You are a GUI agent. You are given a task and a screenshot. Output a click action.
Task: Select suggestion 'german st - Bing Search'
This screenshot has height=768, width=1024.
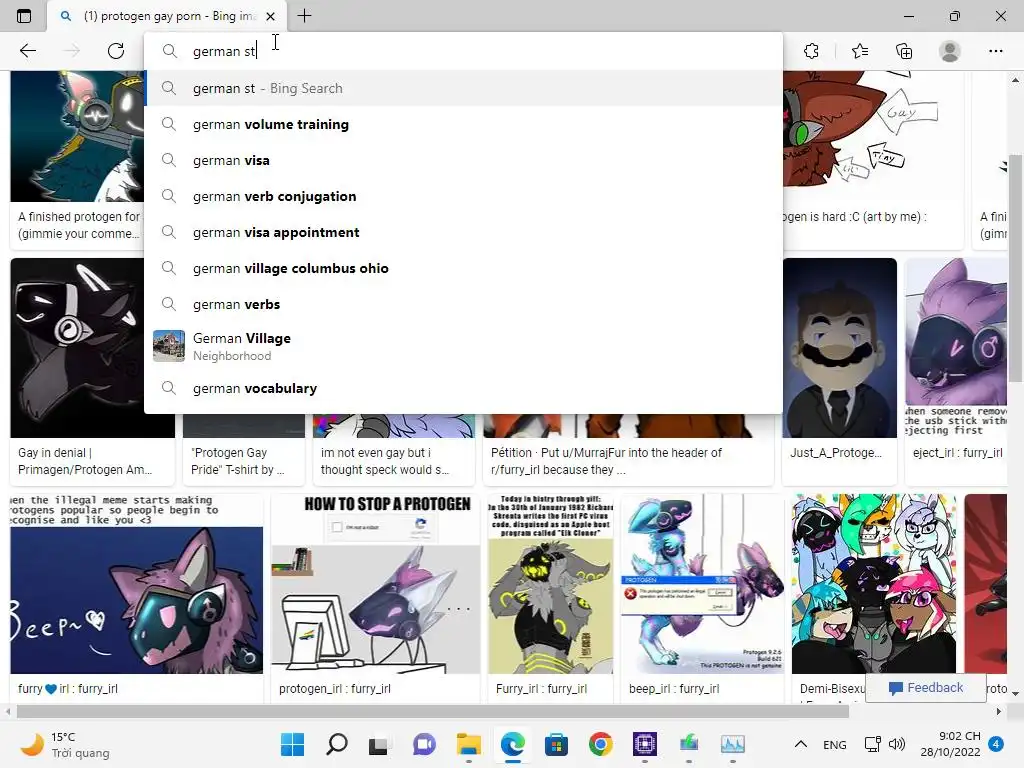click(x=464, y=88)
